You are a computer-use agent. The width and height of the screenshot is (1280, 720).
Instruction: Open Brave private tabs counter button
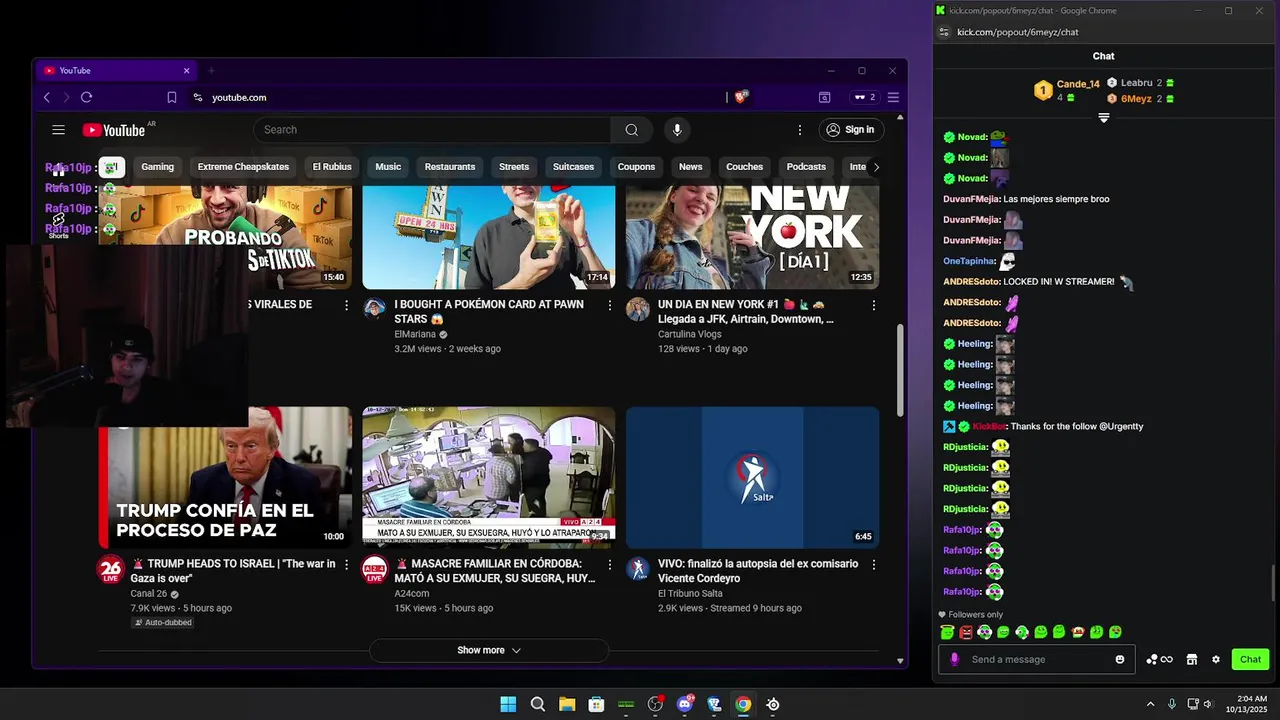pyautogui.click(x=863, y=97)
